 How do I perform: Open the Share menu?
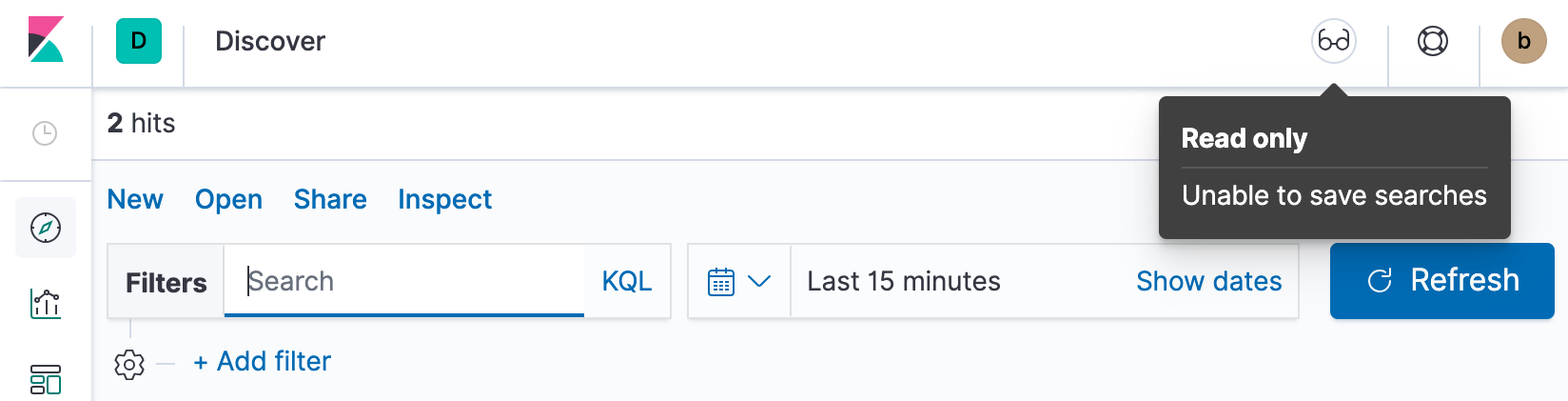pyautogui.click(x=330, y=199)
